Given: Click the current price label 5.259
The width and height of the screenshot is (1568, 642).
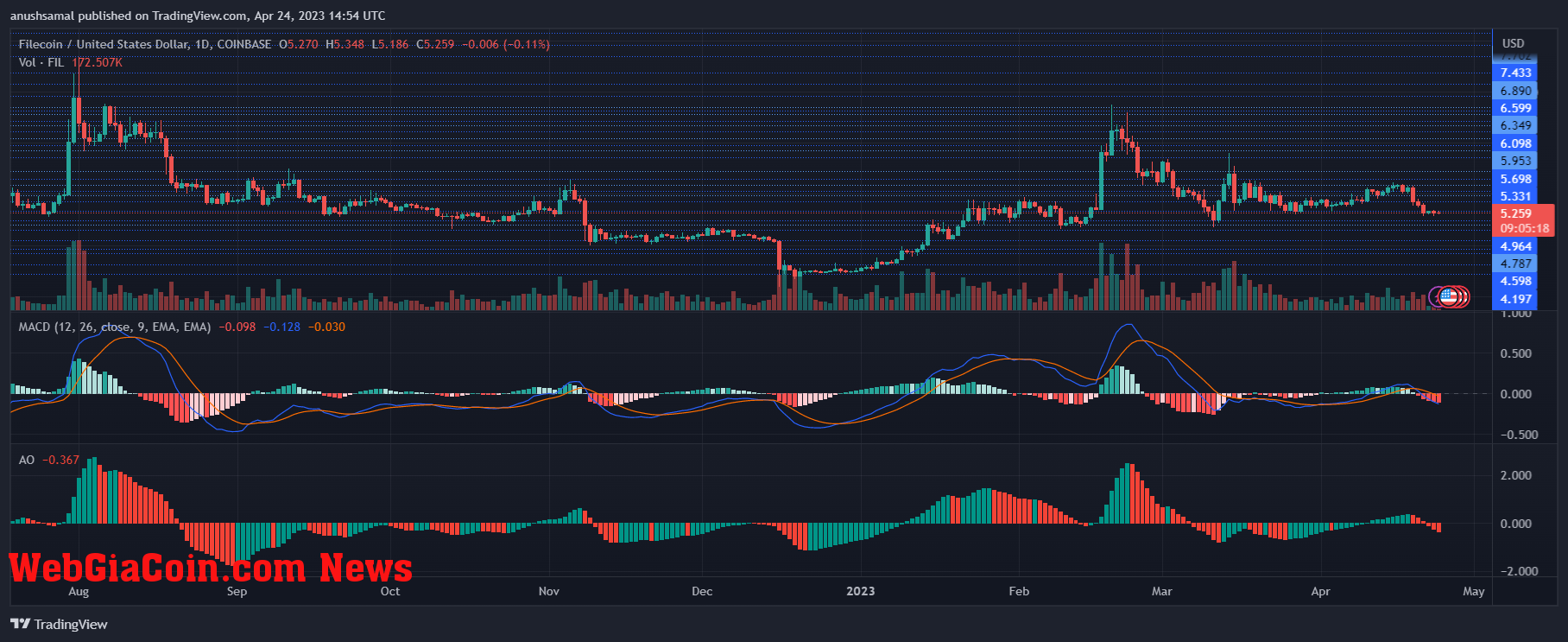Looking at the screenshot, I should click(x=1515, y=213).
